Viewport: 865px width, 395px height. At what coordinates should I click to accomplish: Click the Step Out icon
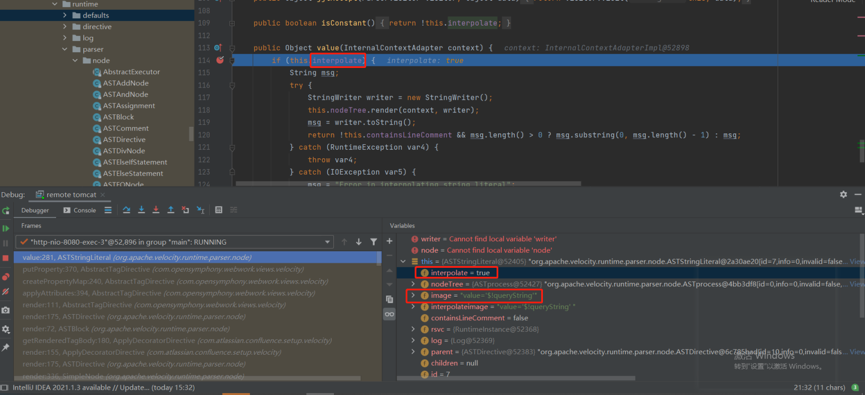pos(171,210)
